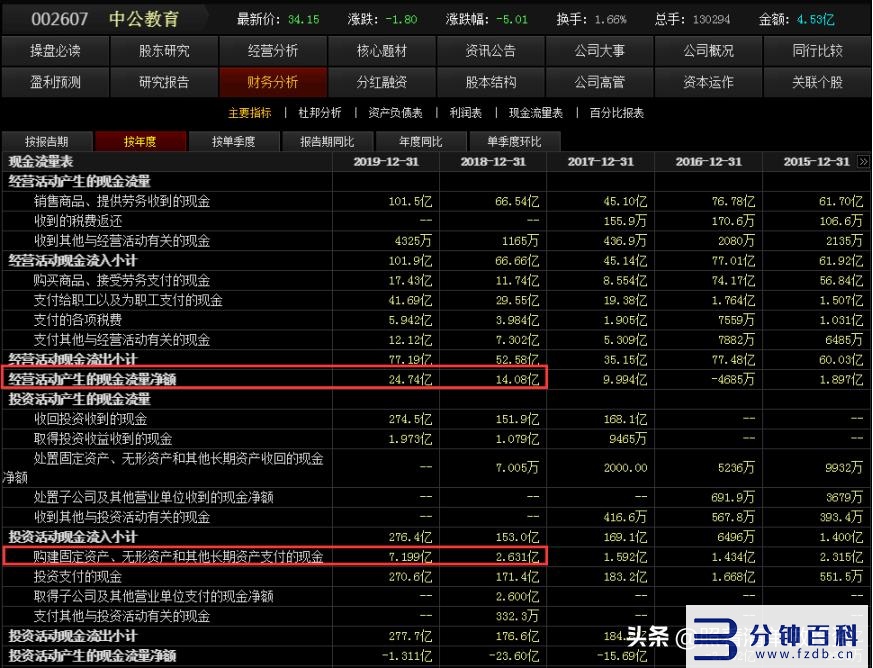Viewport: 873px width, 668px height.
Task: Open the 利润表 link
Action: (x=465, y=113)
